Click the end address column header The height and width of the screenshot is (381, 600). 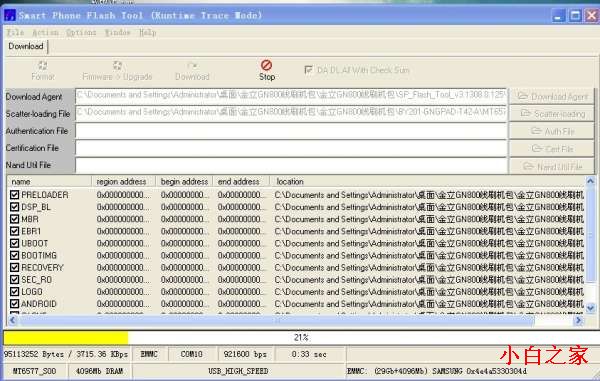click(x=241, y=181)
